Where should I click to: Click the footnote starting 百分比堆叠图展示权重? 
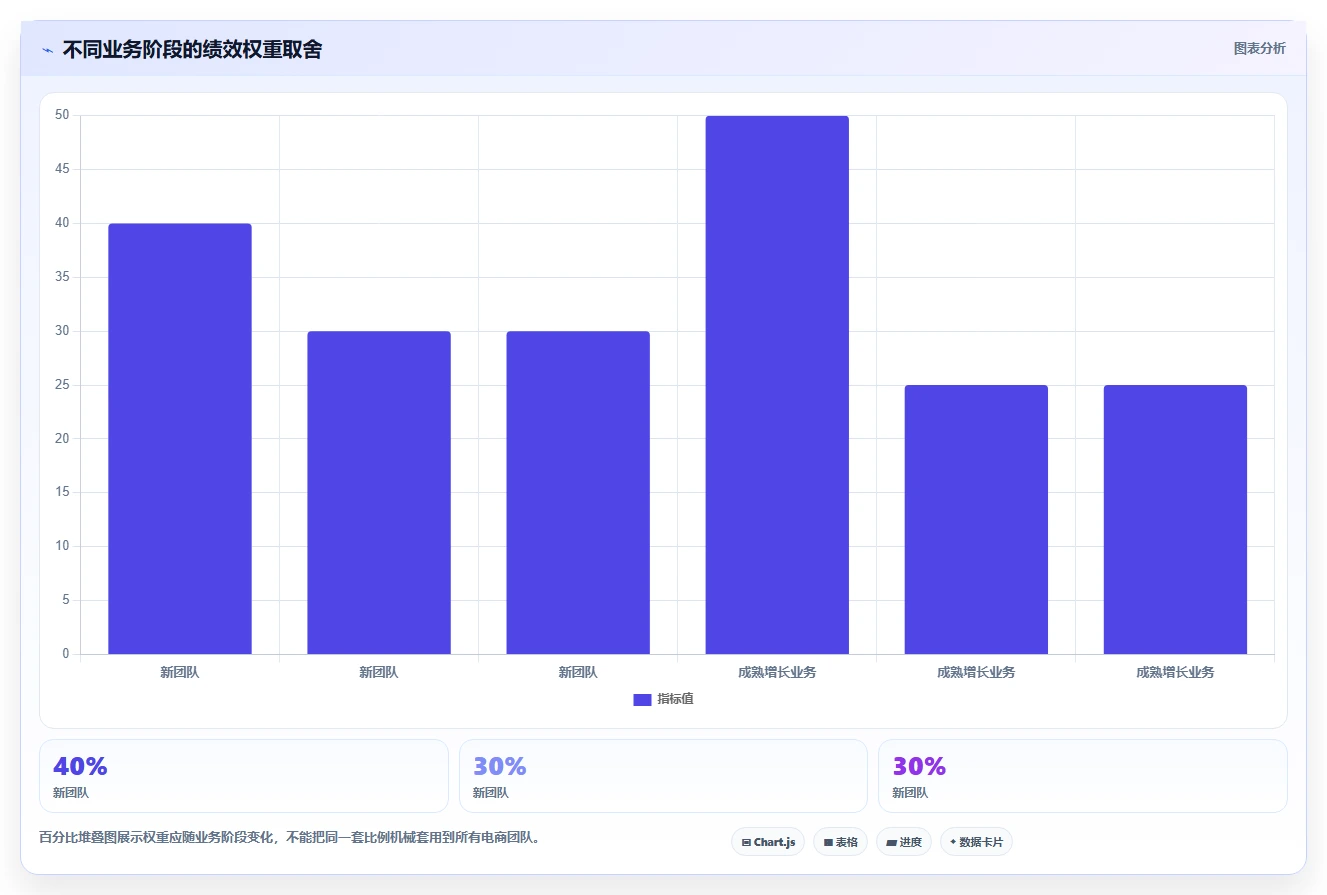(290, 838)
